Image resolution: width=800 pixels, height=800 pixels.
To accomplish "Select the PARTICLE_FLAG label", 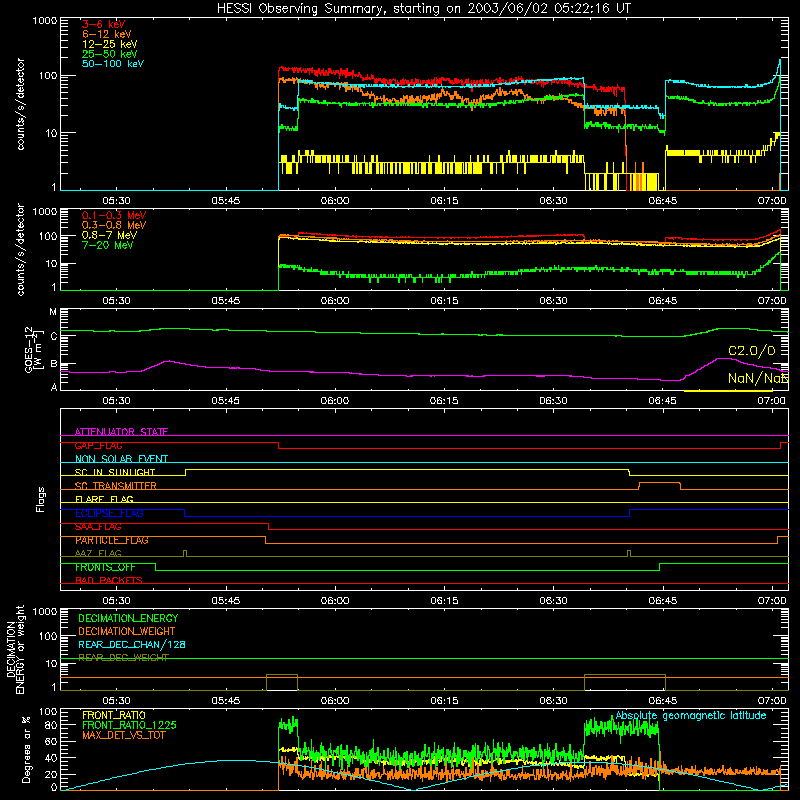I will [112, 540].
